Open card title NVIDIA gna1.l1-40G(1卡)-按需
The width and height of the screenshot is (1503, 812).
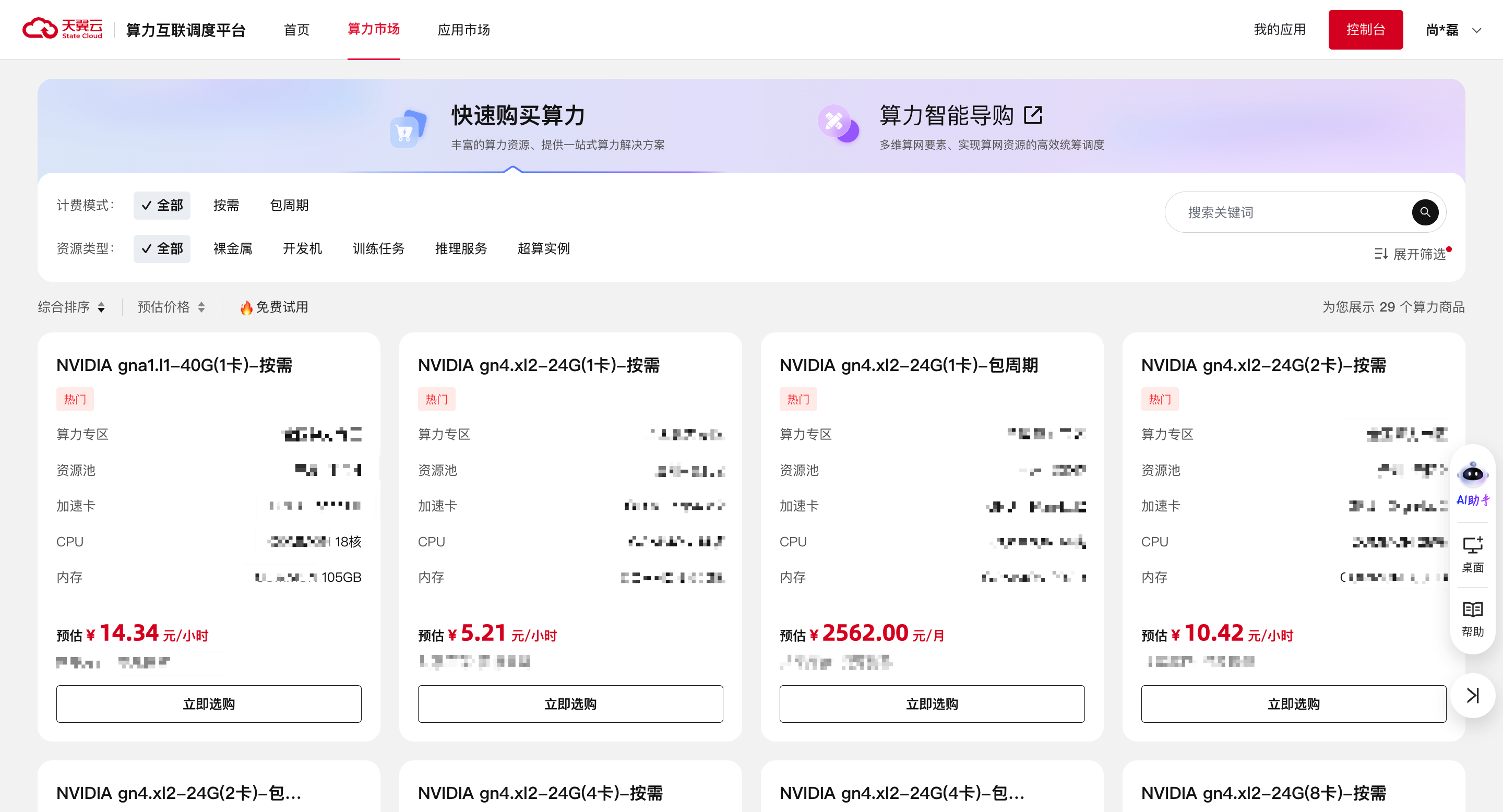[x=174, y=365]
